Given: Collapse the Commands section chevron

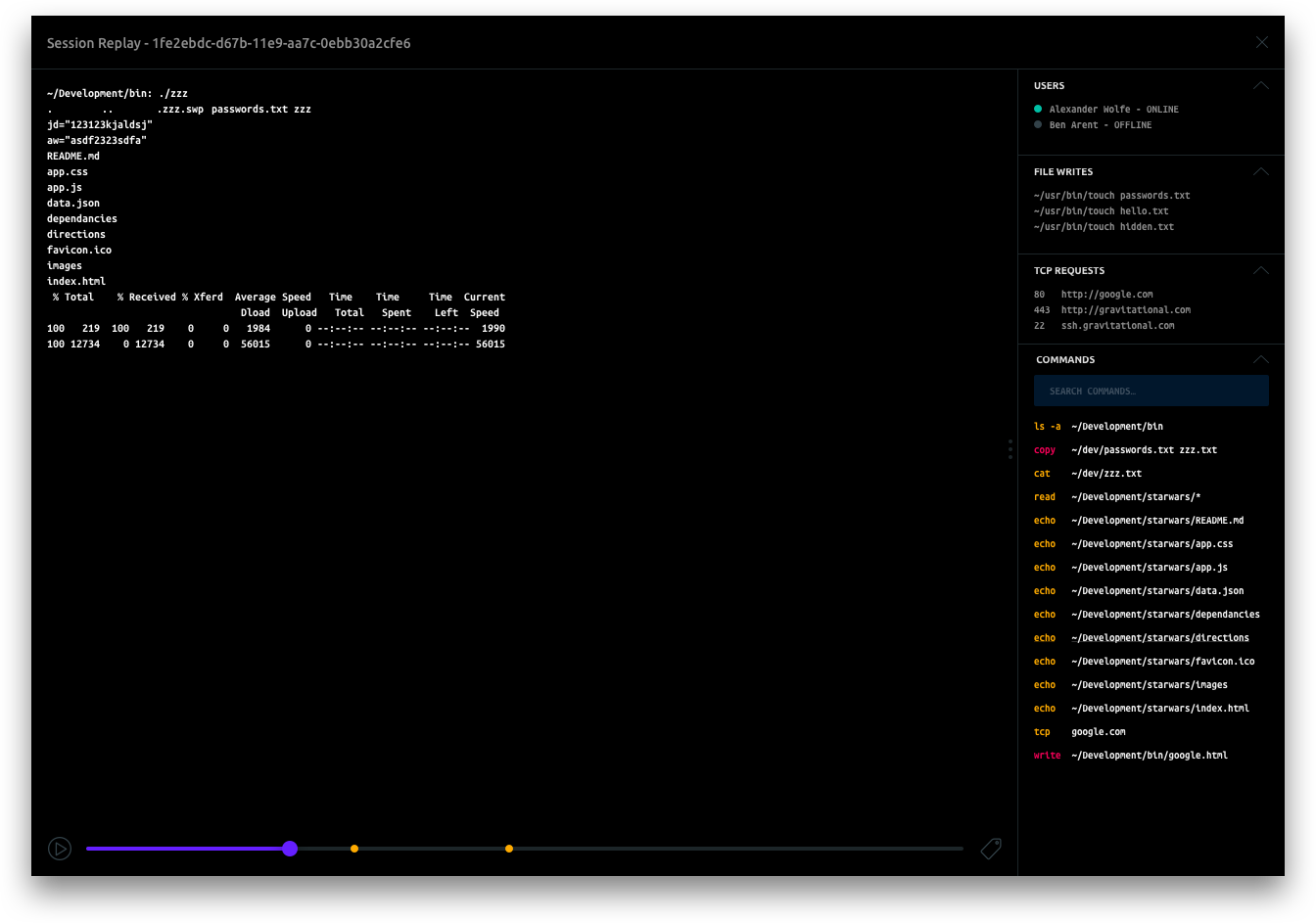Looking at the screenshot, I should point(1260,360).
